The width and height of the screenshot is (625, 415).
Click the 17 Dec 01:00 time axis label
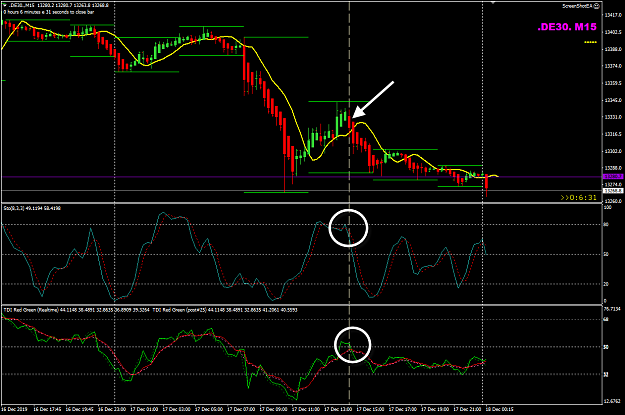click(144, 409)
